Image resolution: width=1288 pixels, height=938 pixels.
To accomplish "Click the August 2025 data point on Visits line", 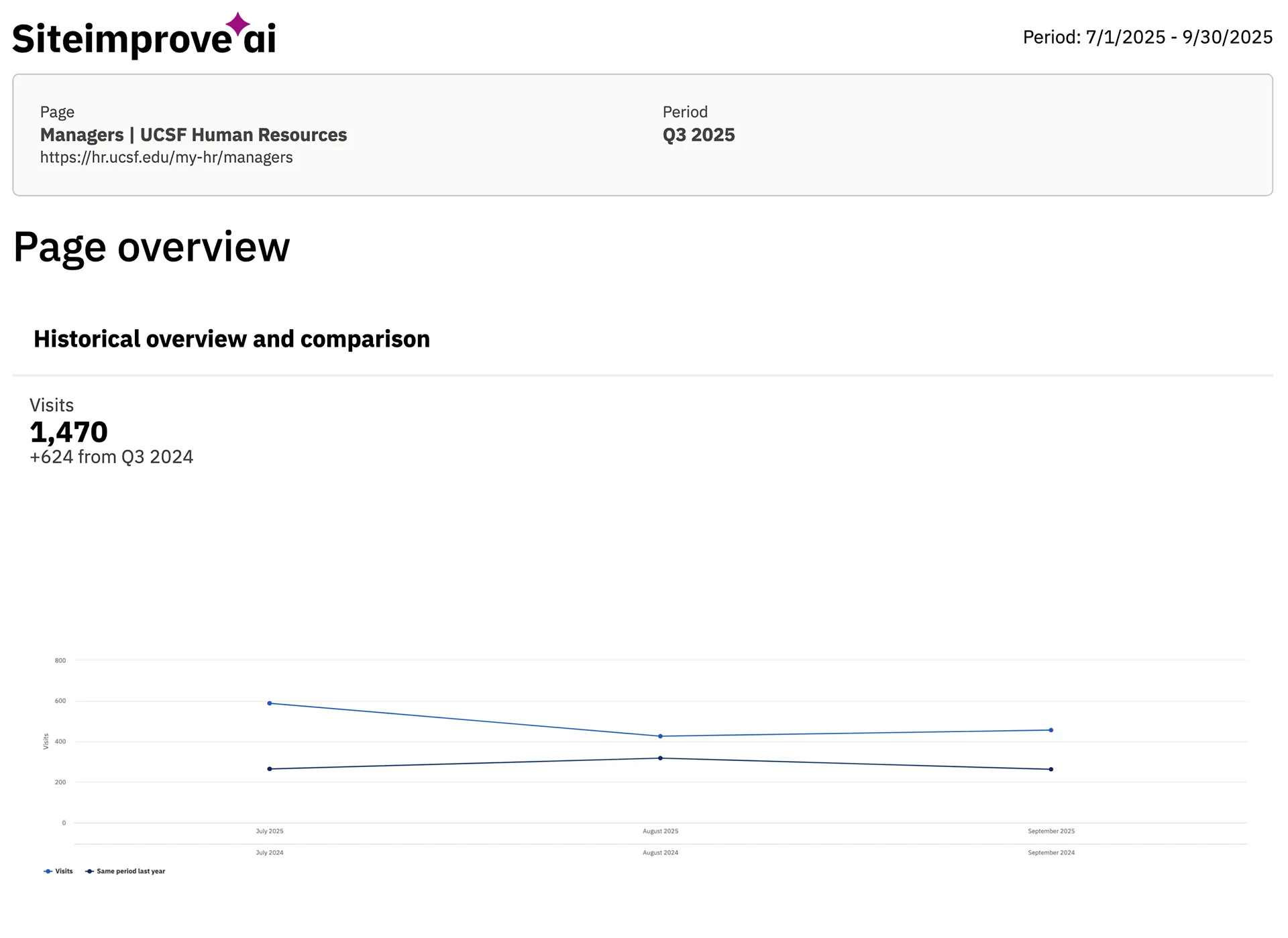I will pyautogui.click(x=661, y=736).
